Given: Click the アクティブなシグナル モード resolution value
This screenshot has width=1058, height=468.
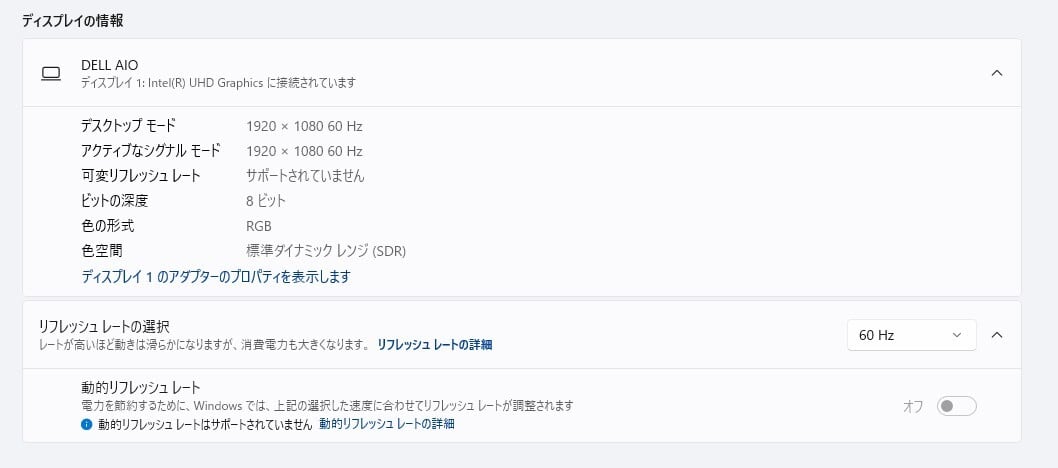Looking at the screenshot, I should click(304, 151).
